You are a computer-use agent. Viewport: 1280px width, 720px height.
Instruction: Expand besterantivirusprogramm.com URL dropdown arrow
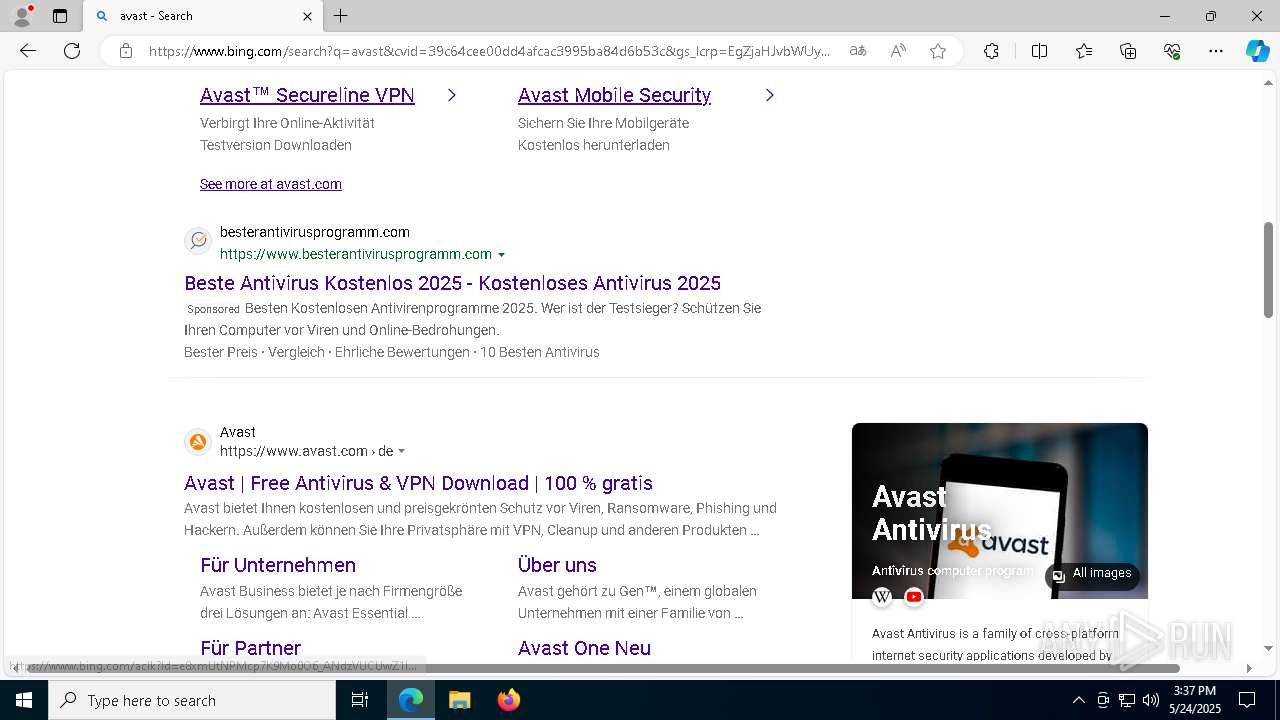pos(502,255)
